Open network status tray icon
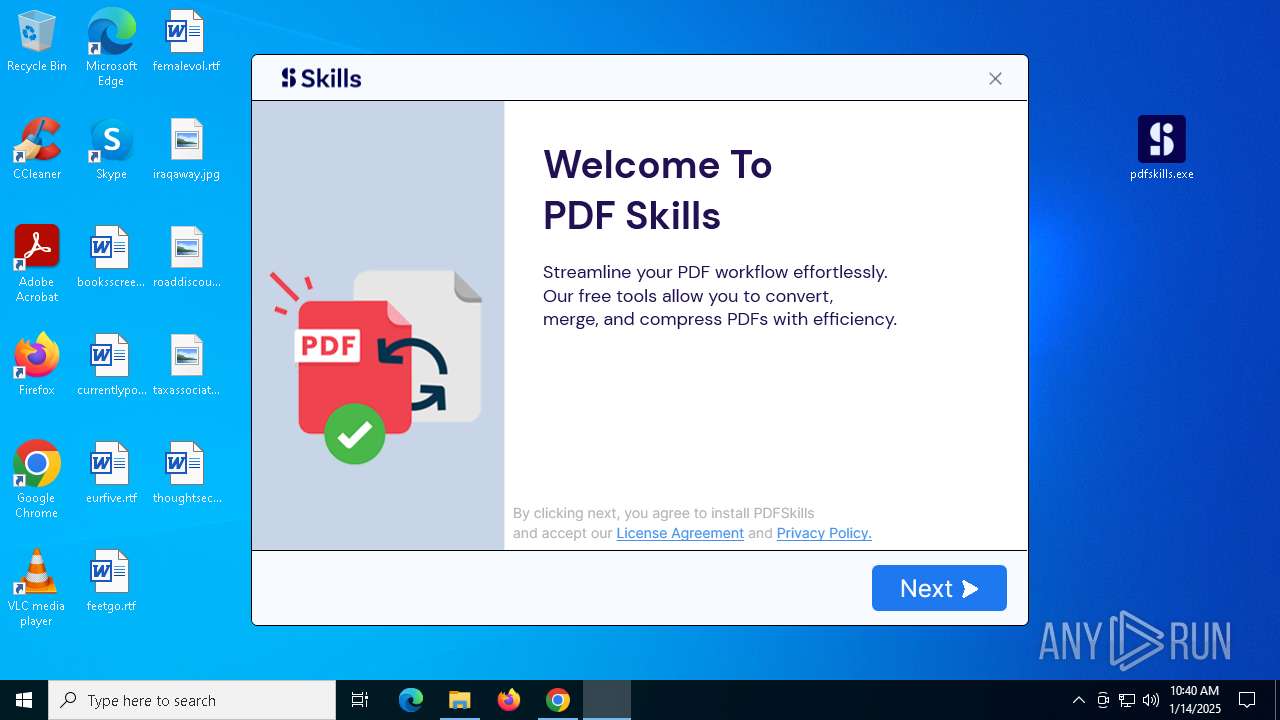Screen dimensions: 1280x720 click(x=1127, y=700)
